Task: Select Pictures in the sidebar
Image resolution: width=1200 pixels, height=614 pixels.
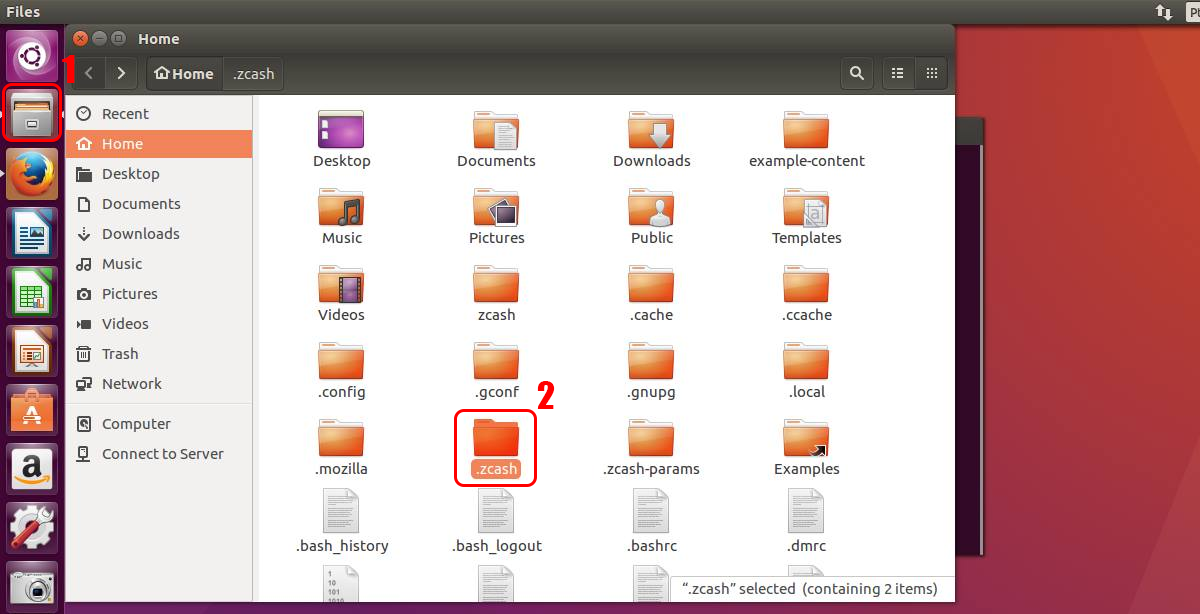Action: click(159, 294)
